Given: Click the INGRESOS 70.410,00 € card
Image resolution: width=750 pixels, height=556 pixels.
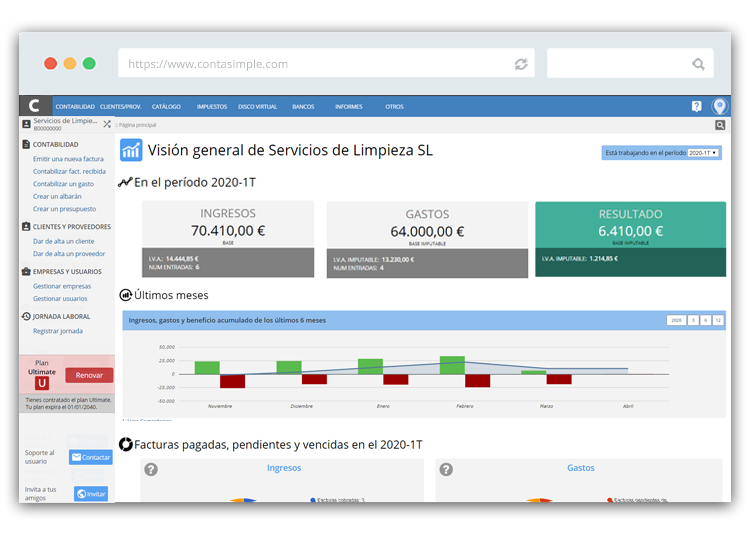Looking at the screenshot, I should click(228, 239).
